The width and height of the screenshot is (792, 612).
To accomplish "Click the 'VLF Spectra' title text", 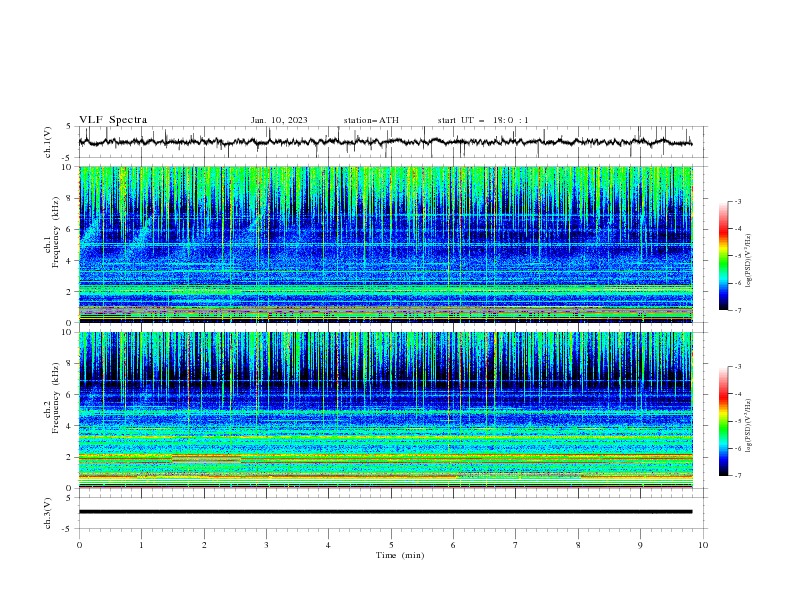I will tap(113, 120).
